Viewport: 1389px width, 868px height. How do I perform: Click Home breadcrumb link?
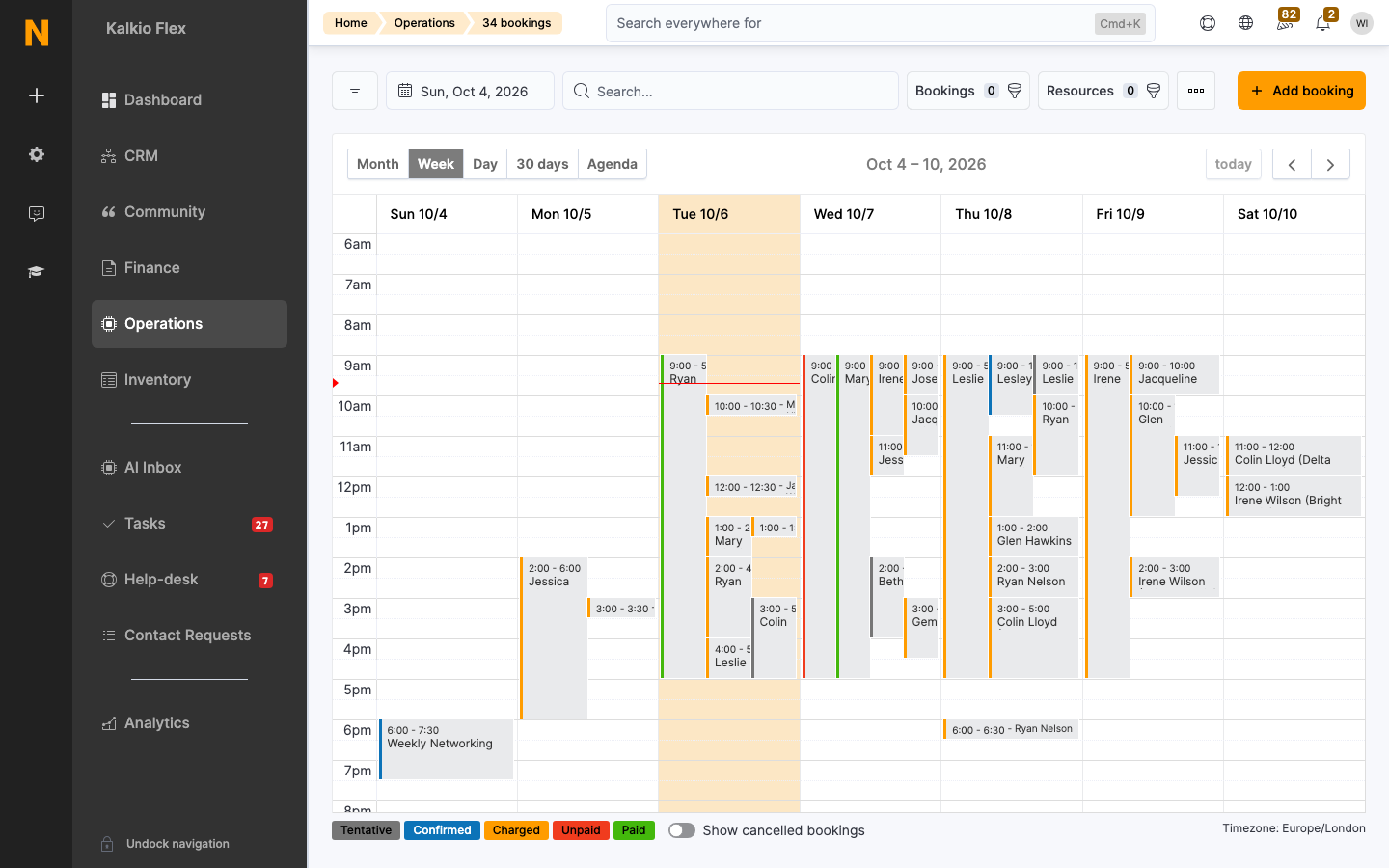351,23
